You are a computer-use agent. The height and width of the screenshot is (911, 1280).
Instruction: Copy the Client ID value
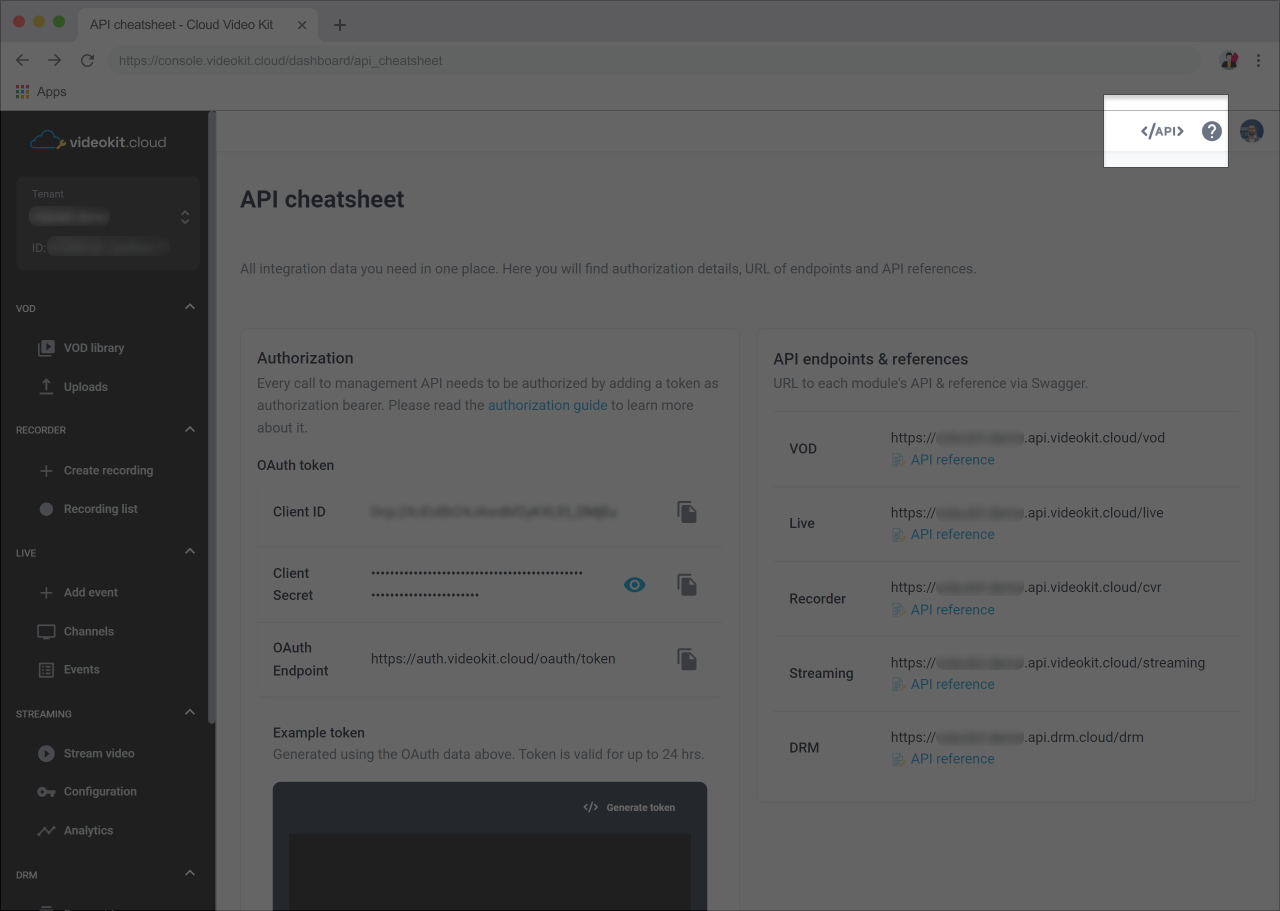(x=687, y=512)
